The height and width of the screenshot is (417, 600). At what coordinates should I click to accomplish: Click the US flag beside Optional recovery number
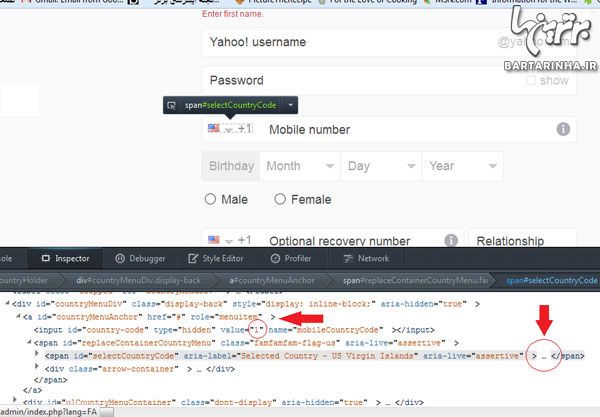pos(214,240)
